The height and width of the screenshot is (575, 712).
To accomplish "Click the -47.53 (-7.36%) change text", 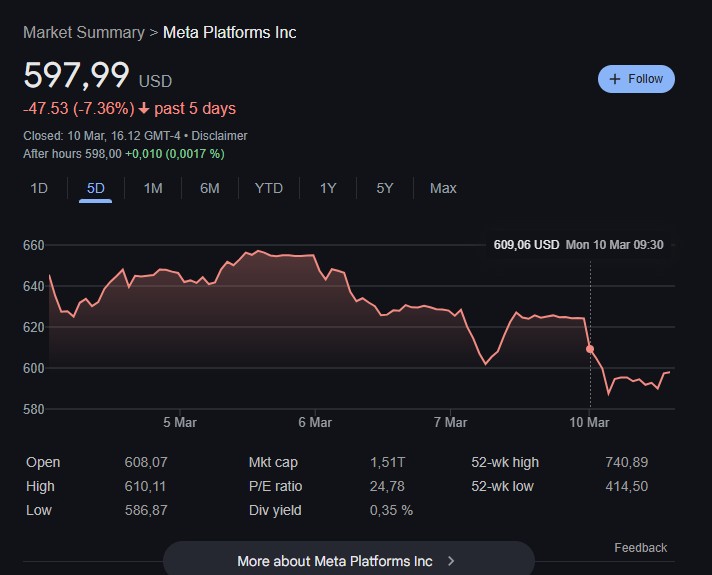I will point(79,109).
